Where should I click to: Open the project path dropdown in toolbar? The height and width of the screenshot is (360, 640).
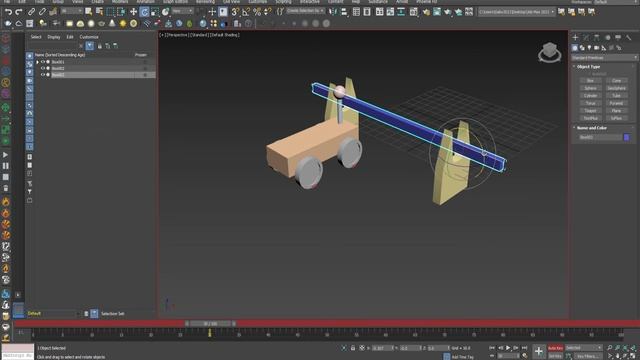[516, 12]
